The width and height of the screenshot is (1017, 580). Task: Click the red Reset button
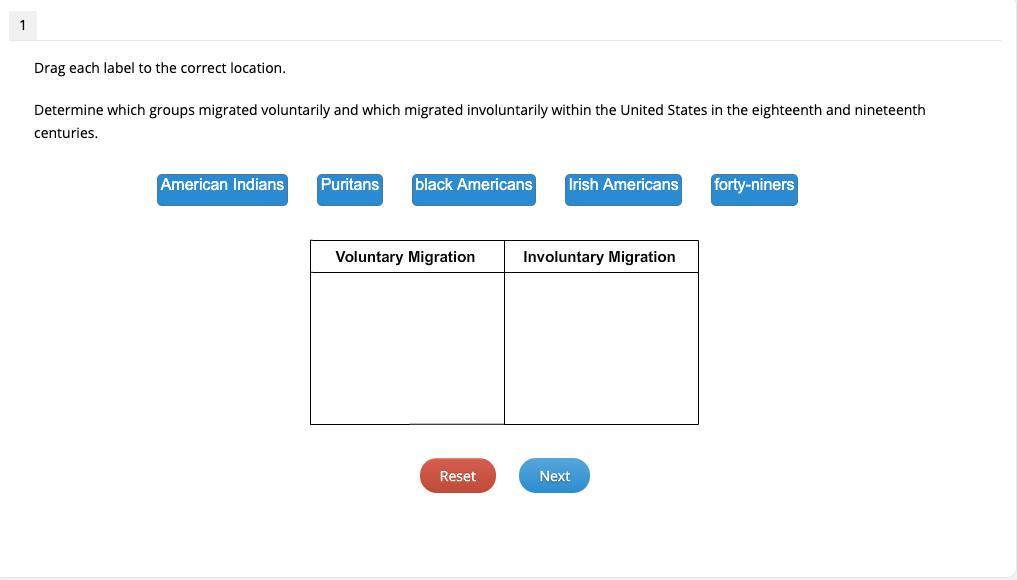pyautogui.click(x=458, y=476)
